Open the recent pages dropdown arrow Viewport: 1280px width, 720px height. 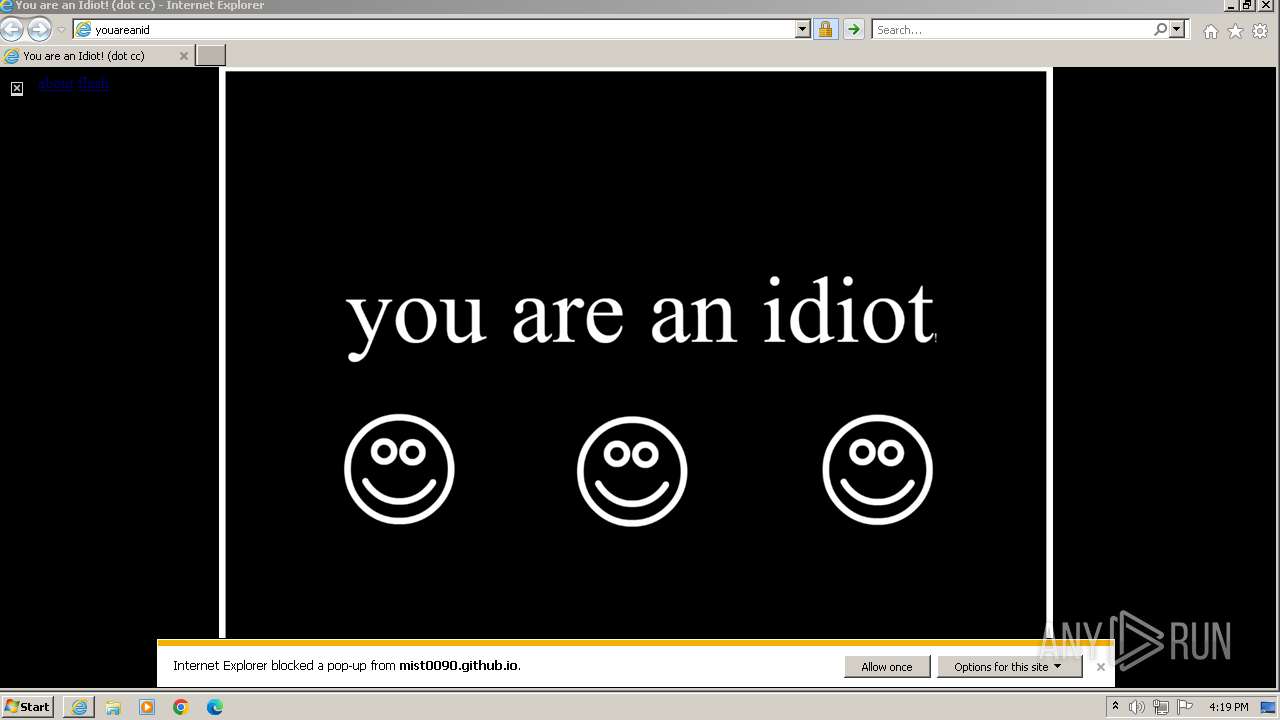61,30
